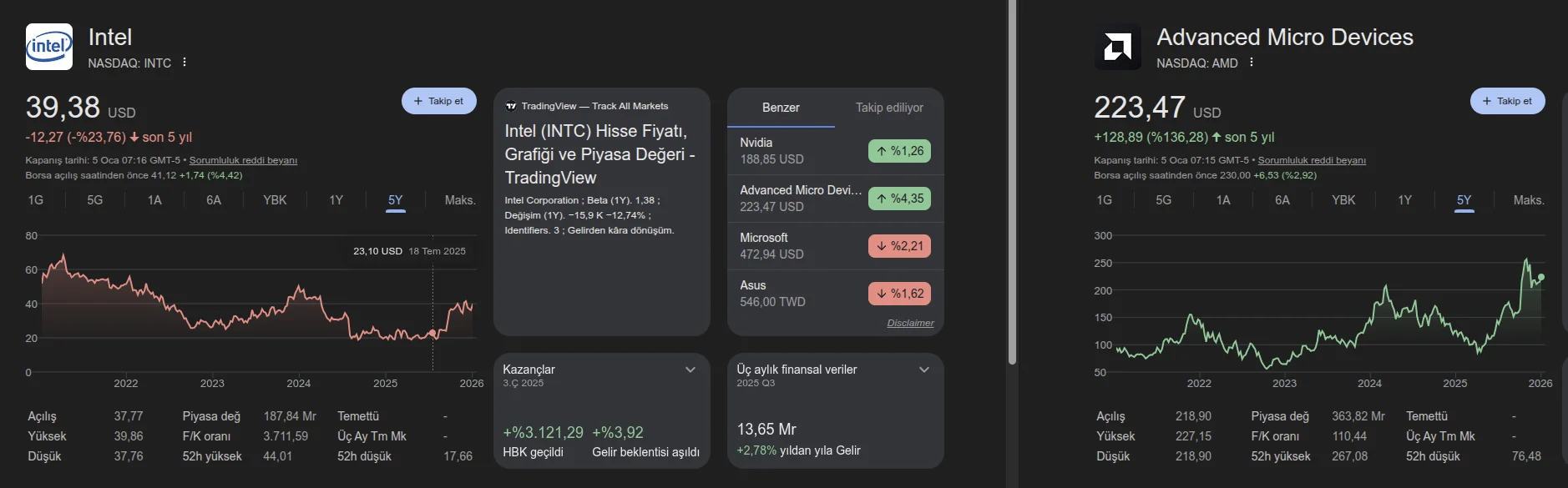
Task: Click the Disclaimer link below Asus
Action: [x=910, y=323]
